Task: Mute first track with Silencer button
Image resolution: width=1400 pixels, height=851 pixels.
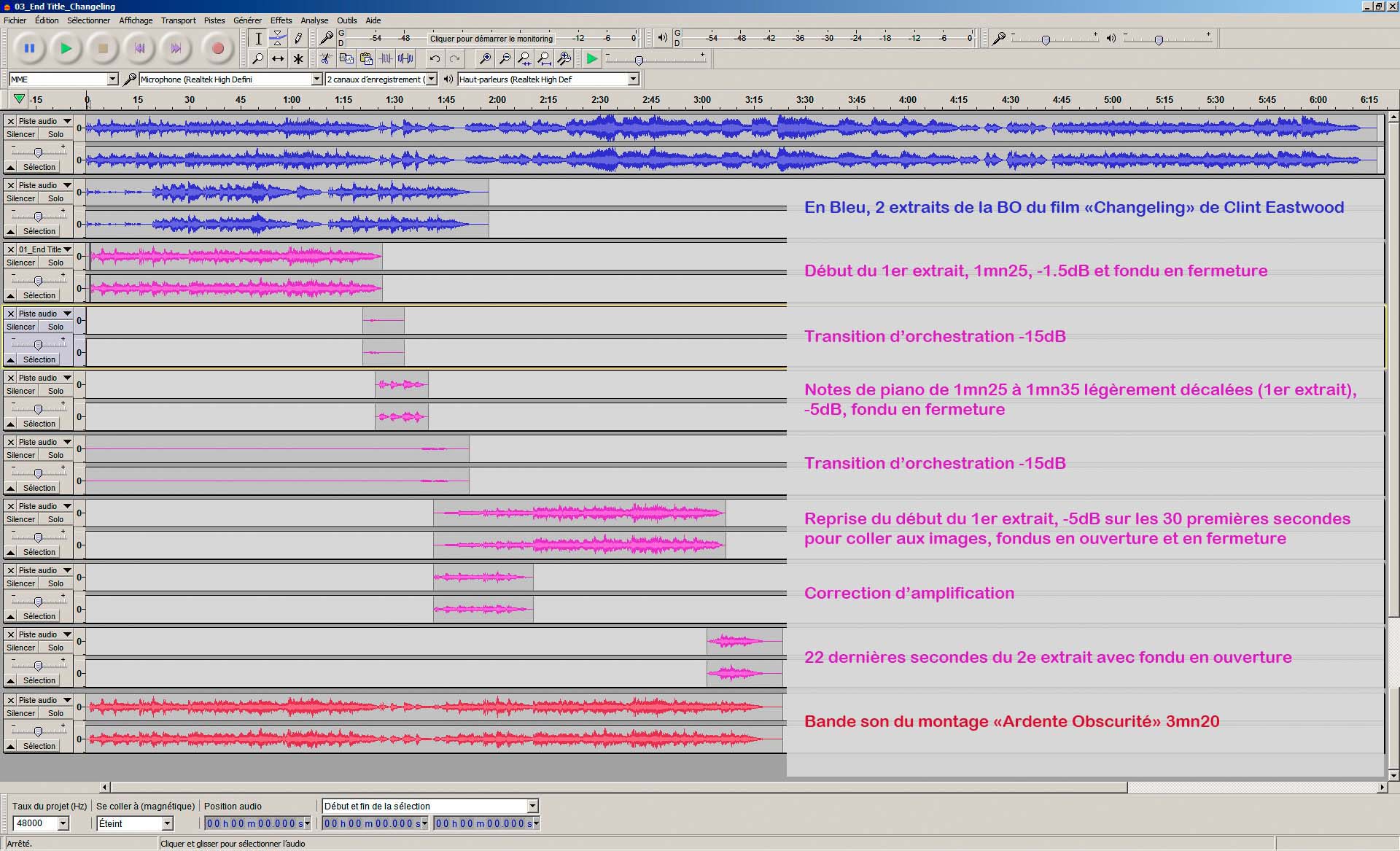Action: pos(20,134)
